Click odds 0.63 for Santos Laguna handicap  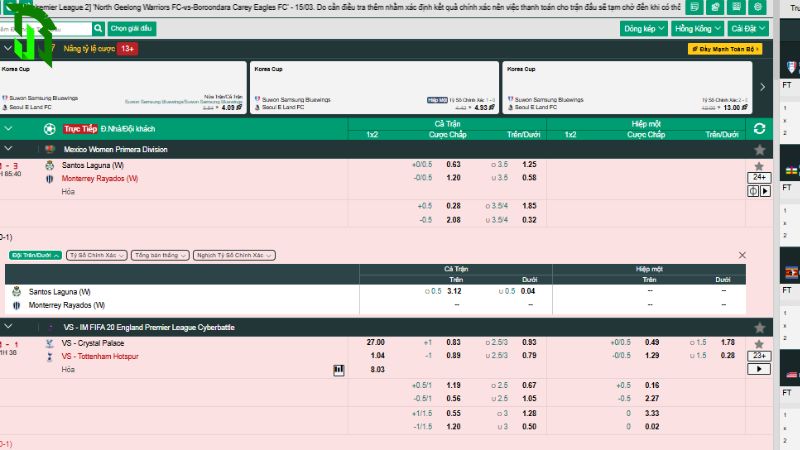click(453, 164)
